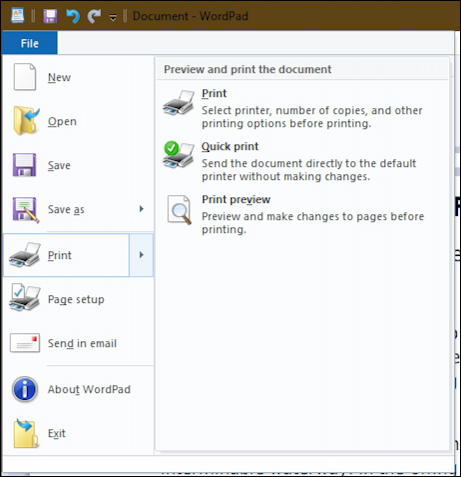Screen dimensions: 461x477
Task: Open About WordPad entry
Action: [x=89, y=389]
